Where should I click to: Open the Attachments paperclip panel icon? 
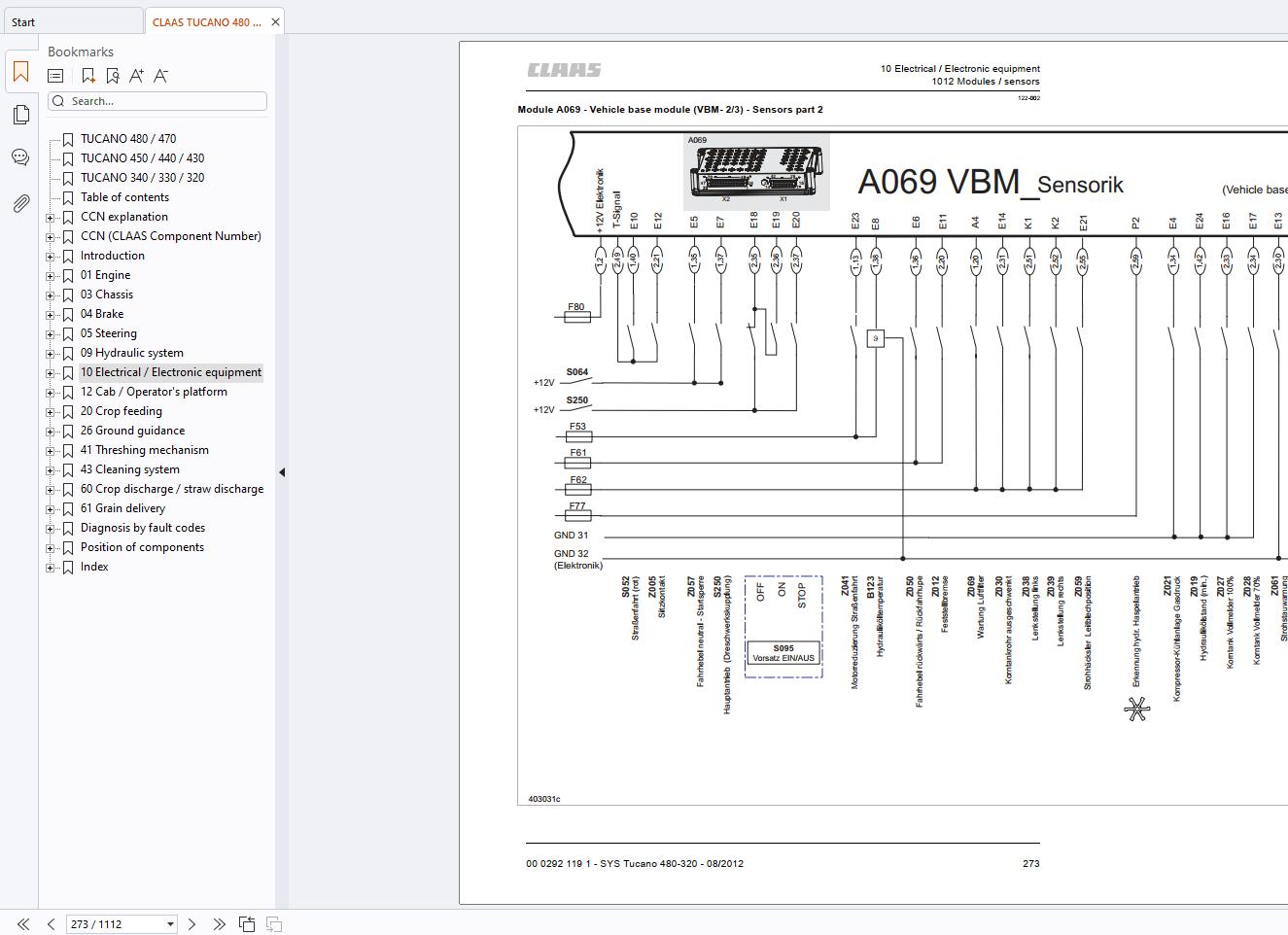coord(20,203)
